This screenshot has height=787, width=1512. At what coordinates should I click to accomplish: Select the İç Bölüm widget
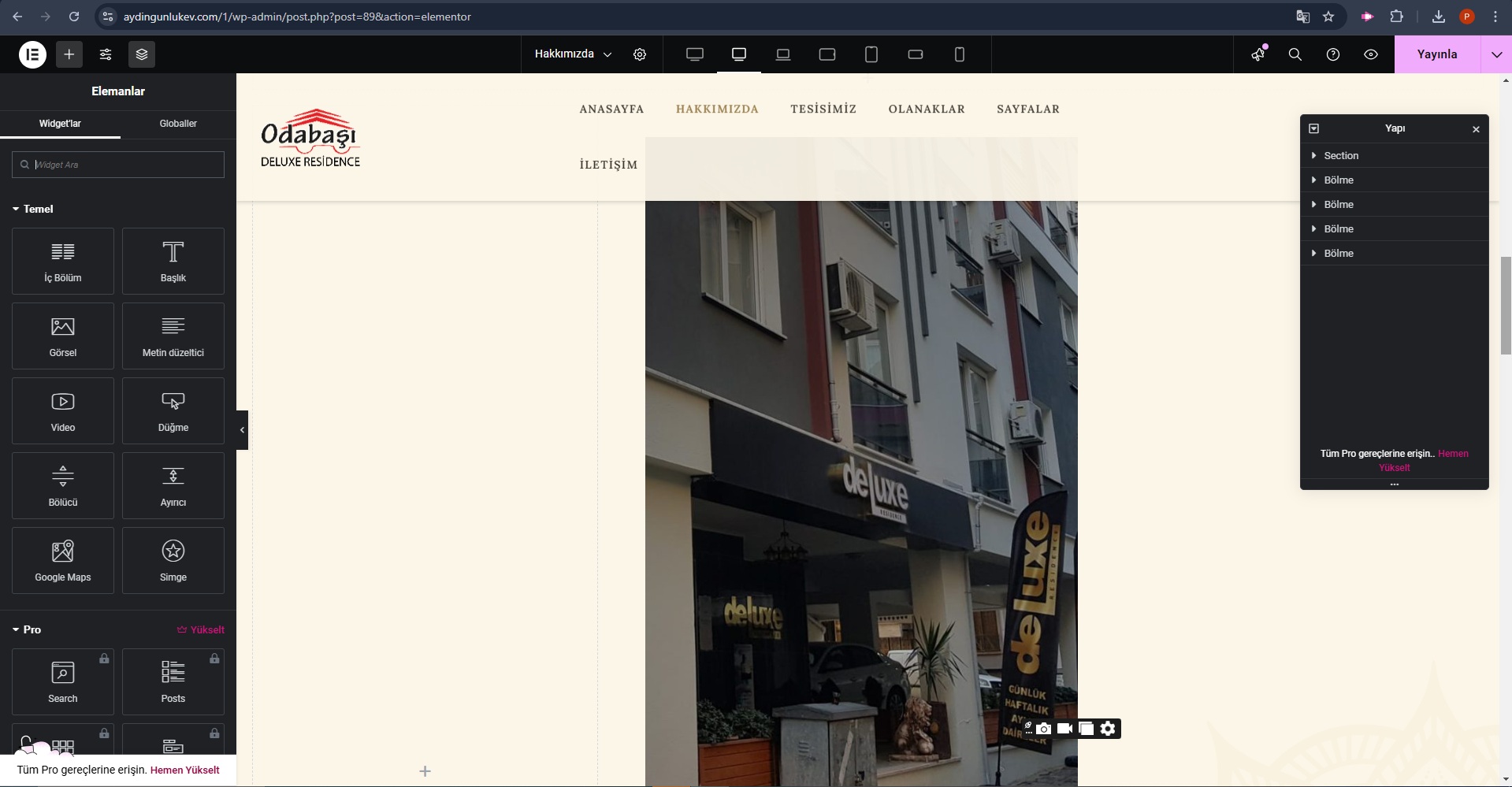point(63,261)
